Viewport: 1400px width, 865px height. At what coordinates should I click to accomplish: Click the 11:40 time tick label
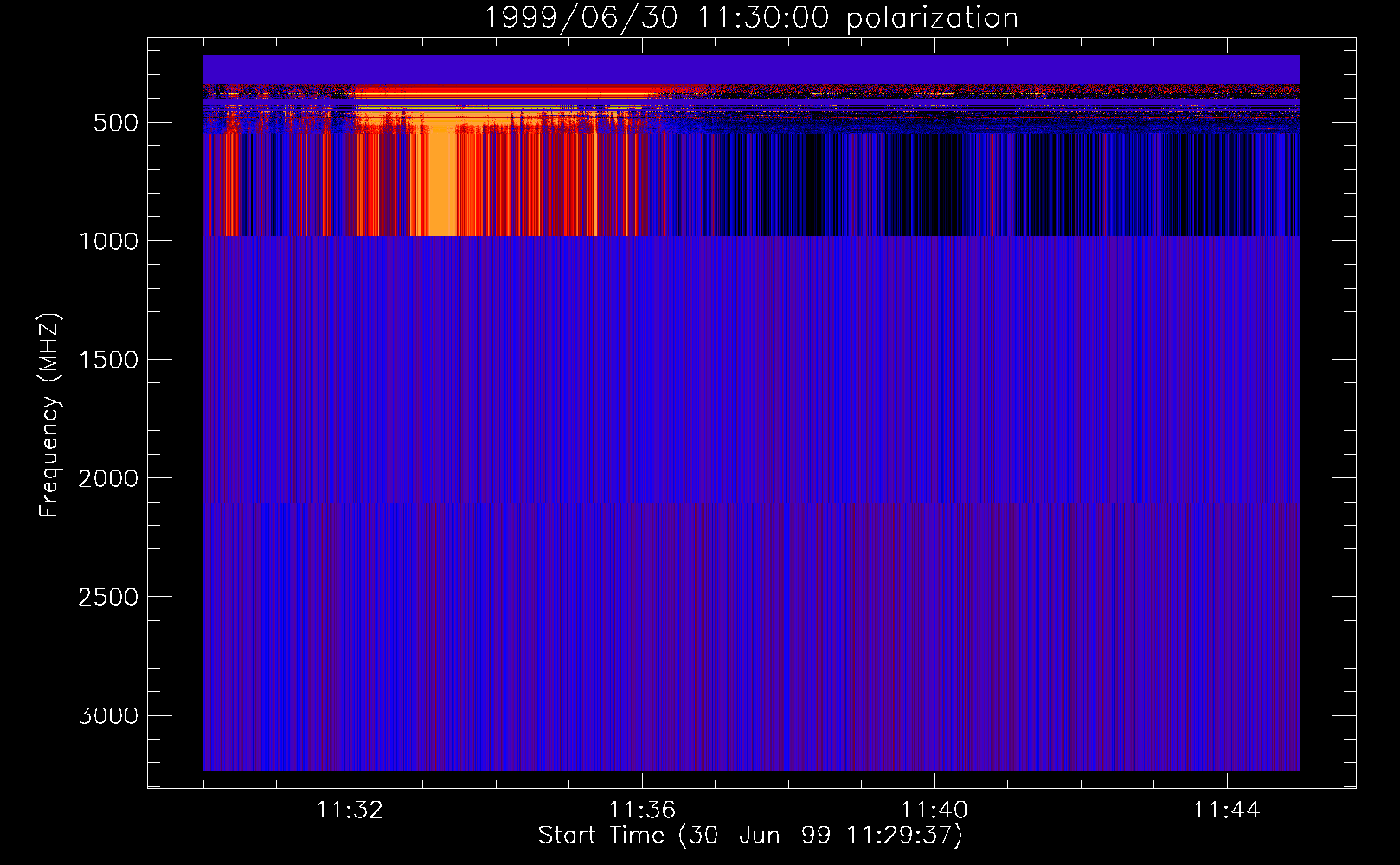click(934, 811)
